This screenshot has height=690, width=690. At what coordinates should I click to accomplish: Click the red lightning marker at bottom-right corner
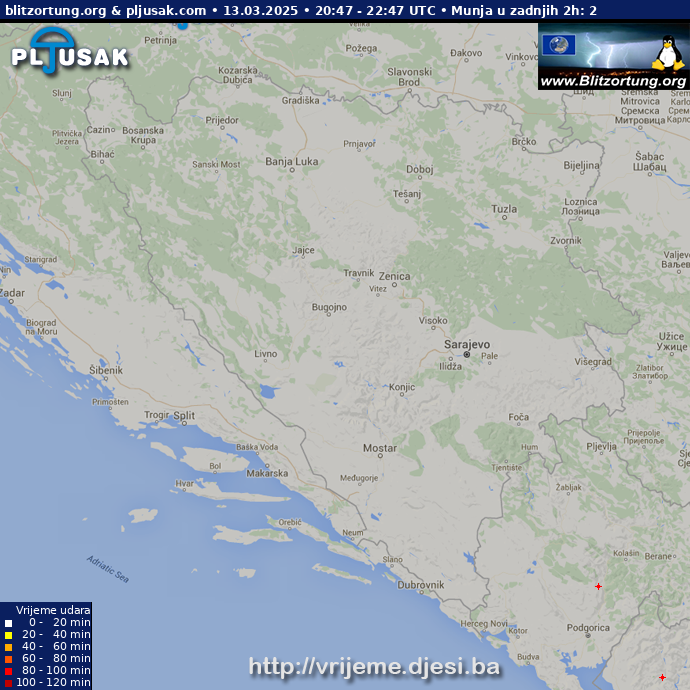(x=662, y=677)
